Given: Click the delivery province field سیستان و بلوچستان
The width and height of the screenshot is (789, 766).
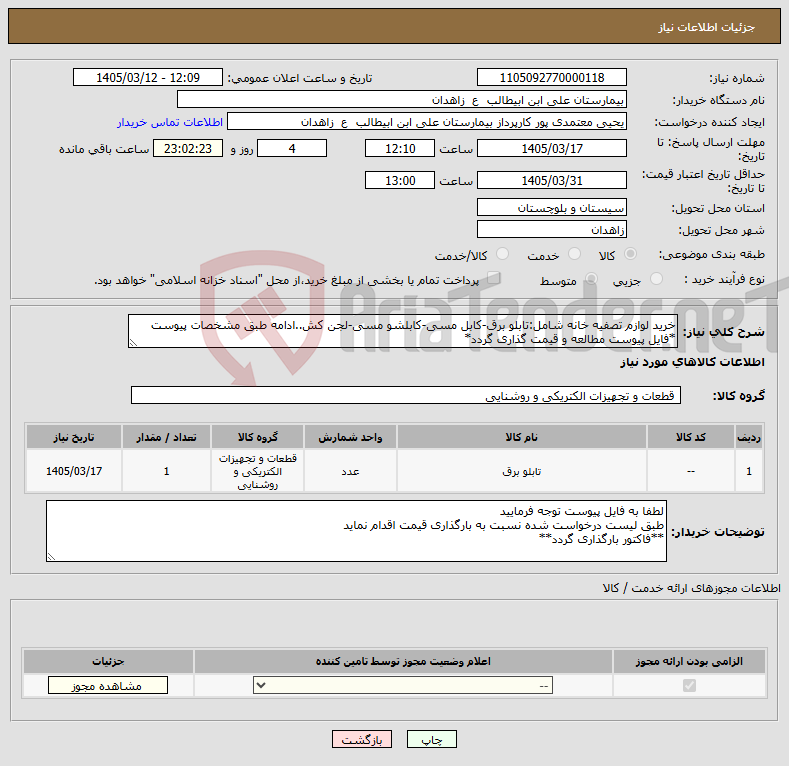Looking at the screenshot, I should point(551,207).
